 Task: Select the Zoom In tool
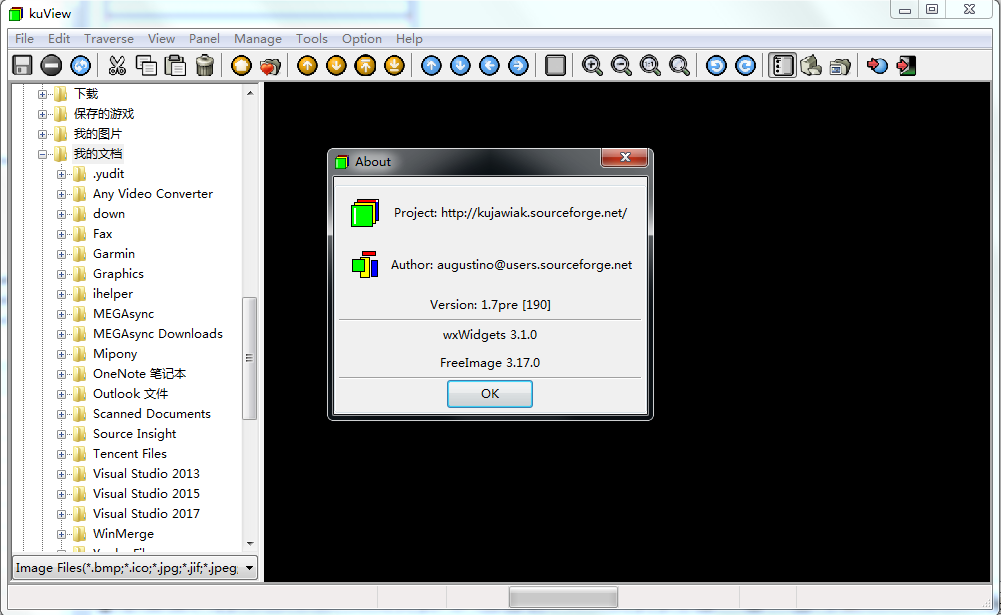[592, 65]
